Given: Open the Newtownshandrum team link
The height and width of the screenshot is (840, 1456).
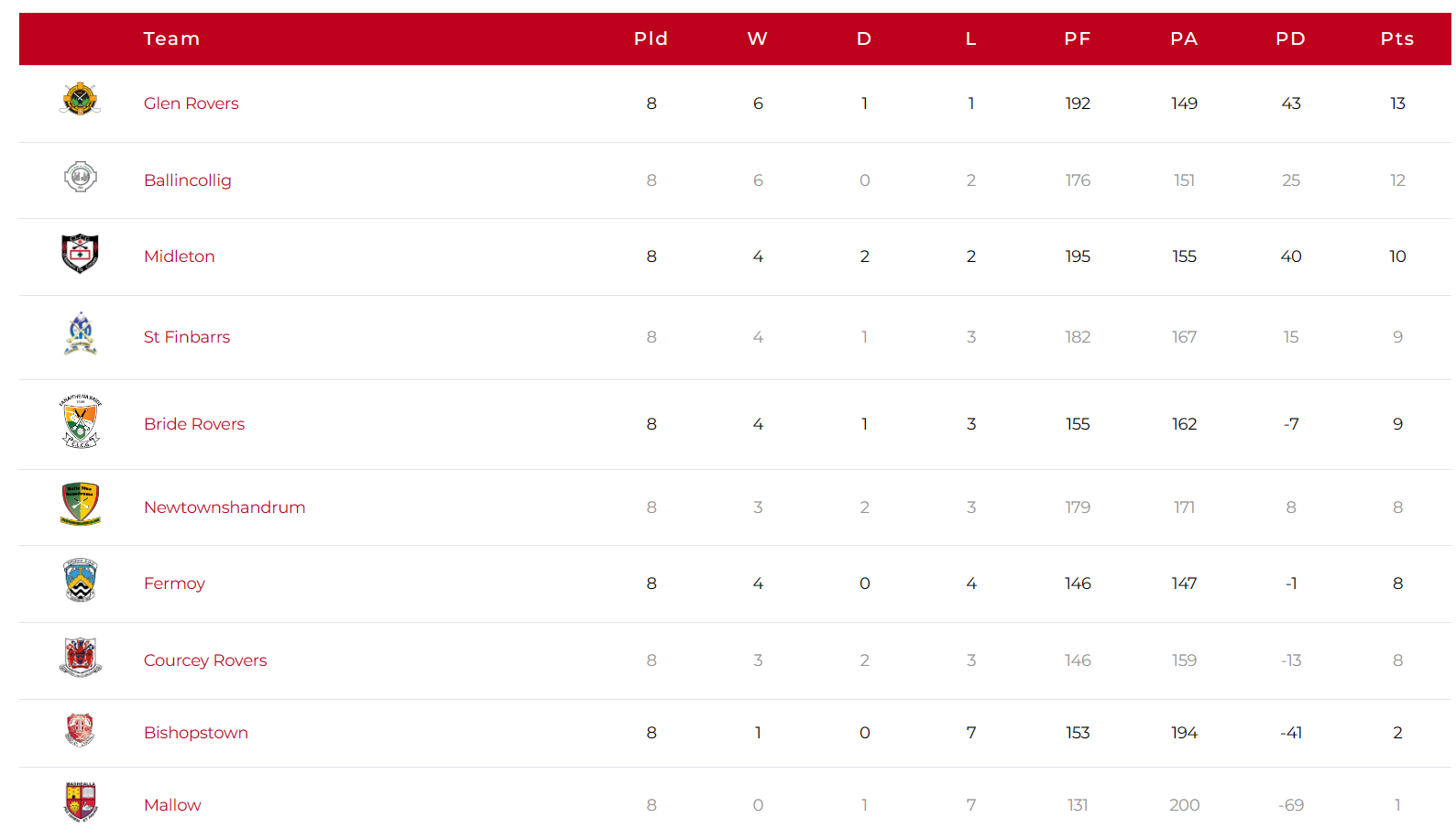Looking at the screenshot, I should pos(224,507).
